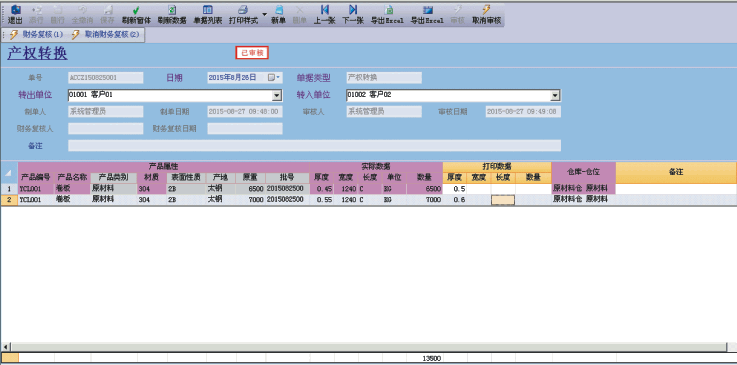The height and width of the screenshot is (365, 737).
Task: Create a new document with 新单
Action: tap(278, 15)
